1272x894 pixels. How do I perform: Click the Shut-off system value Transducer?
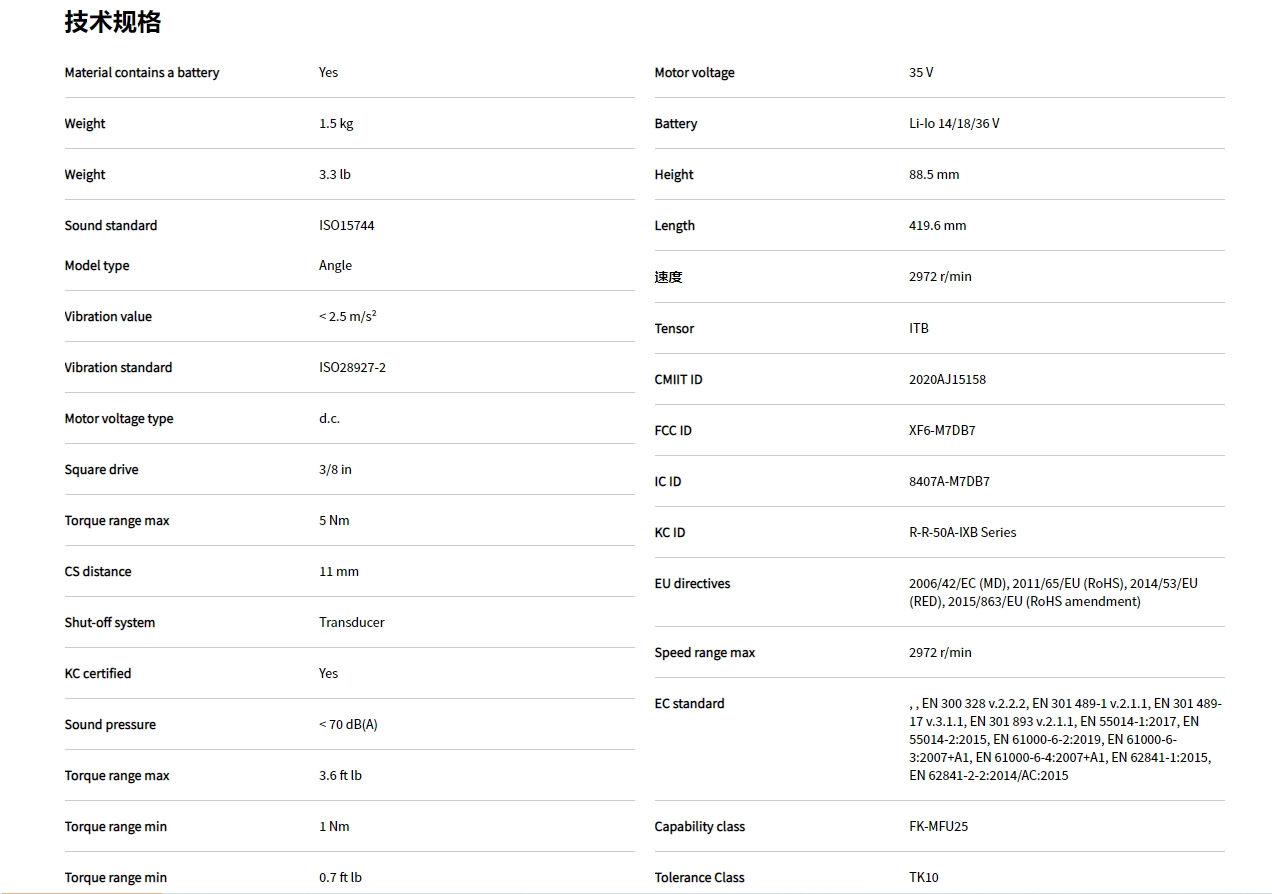pos(351,622)
